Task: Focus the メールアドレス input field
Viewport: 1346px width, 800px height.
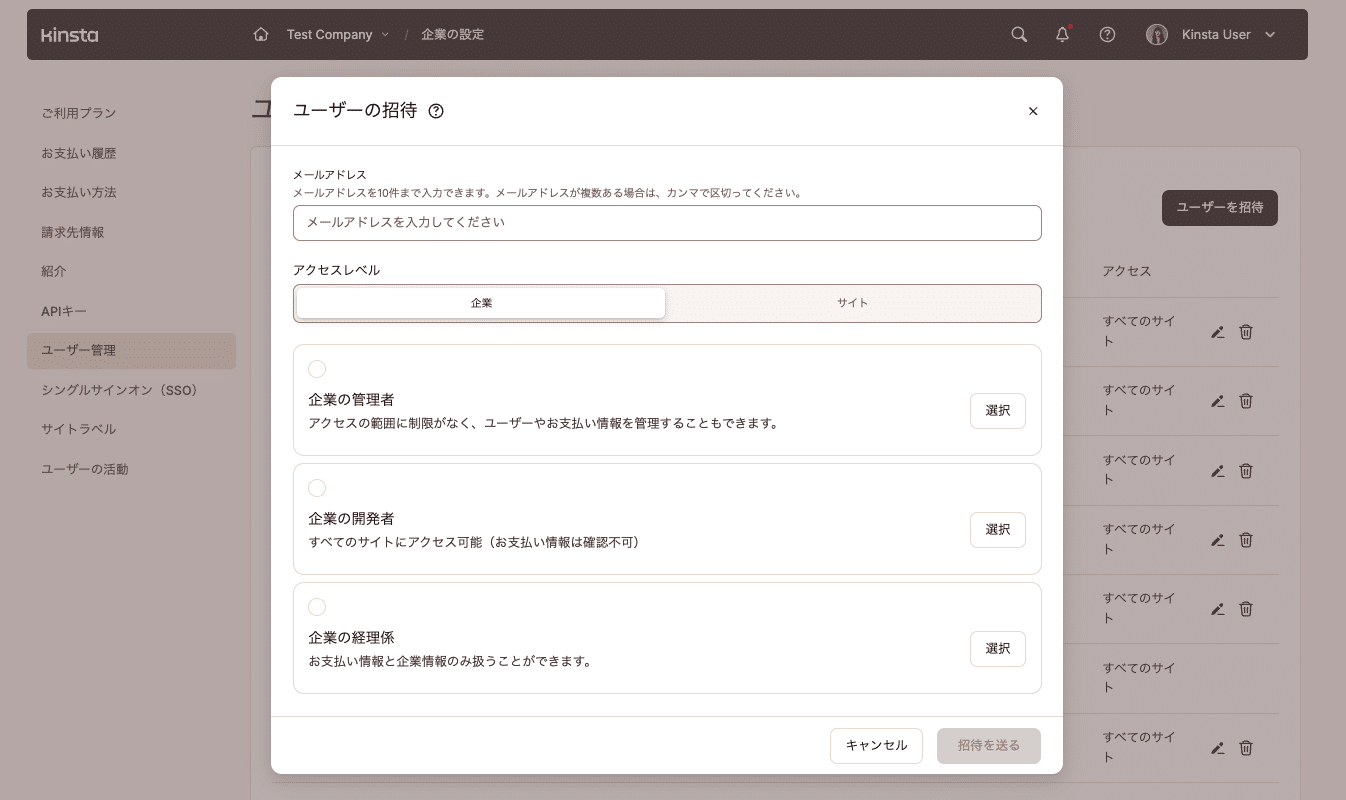Action: click(667, 223)
